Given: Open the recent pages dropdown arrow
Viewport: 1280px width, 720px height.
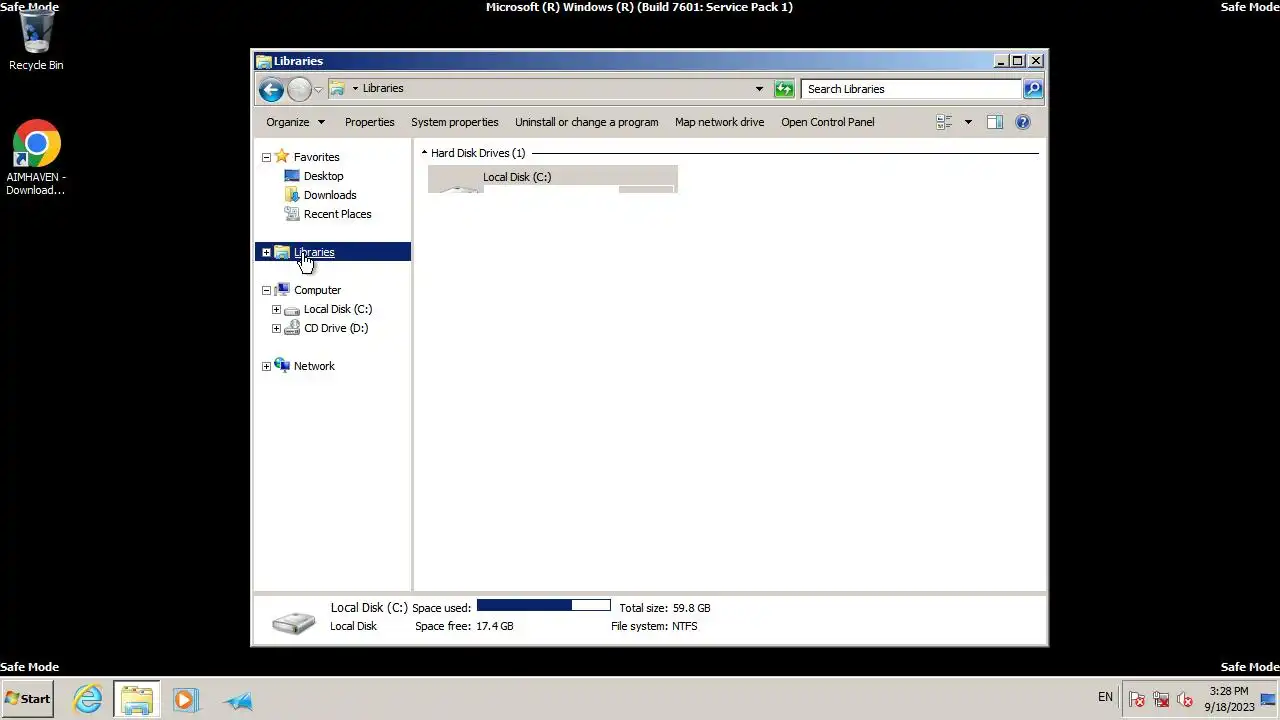Looking at the screenshot, I should point(319,90).
